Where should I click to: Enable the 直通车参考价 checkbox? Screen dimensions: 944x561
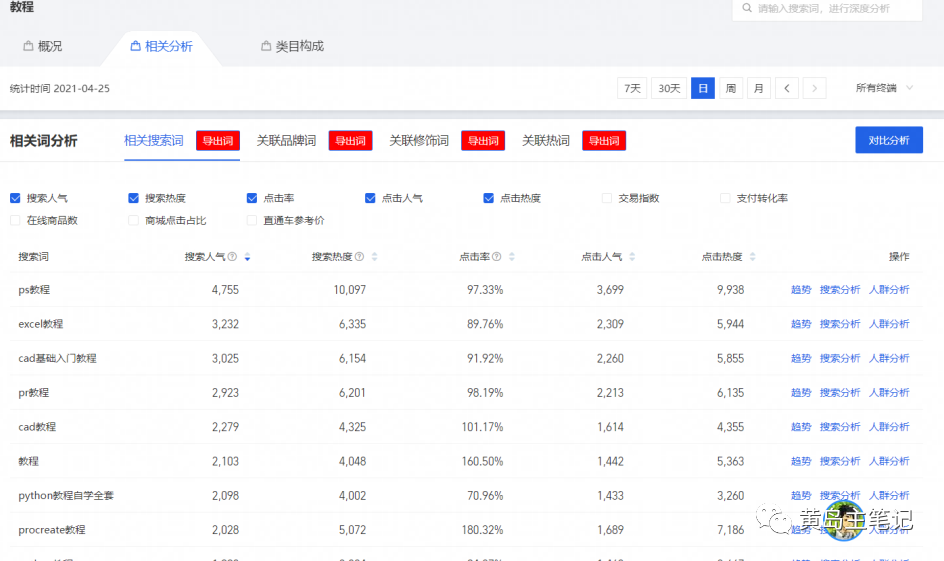click(252, 220)
